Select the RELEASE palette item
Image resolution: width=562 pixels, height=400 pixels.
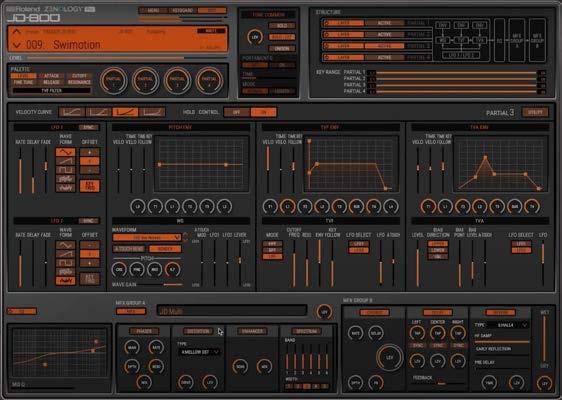[51, 82]
